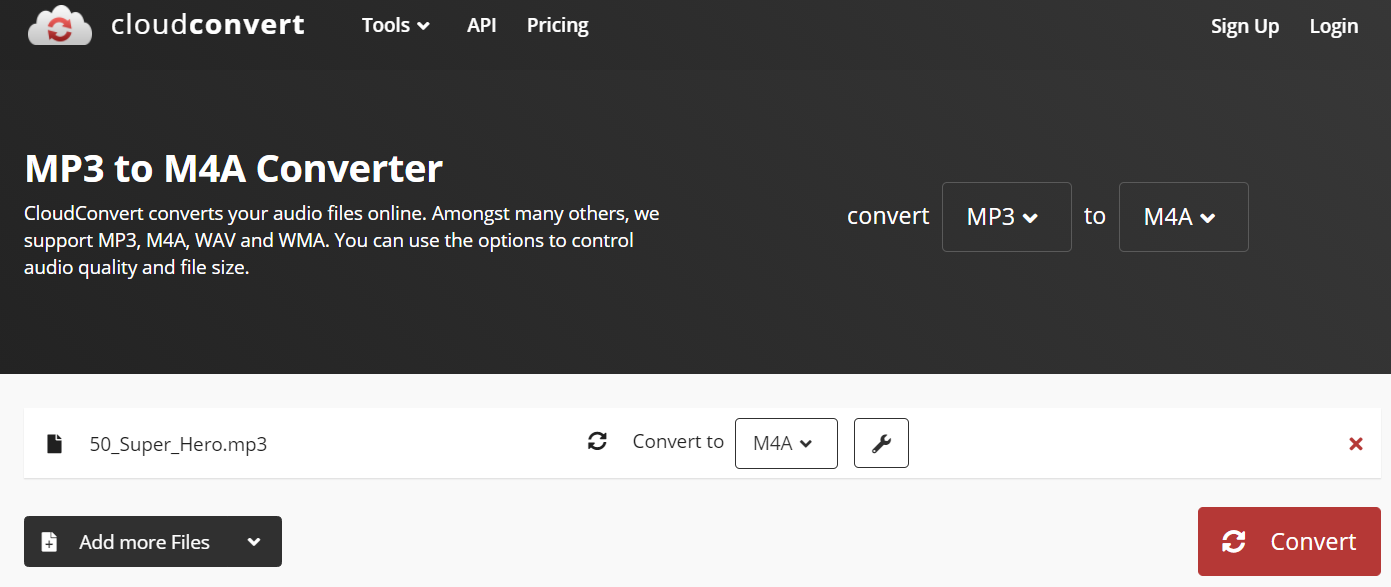Open the M4A target format dropdown in header
The height and width of the screenshot is (587, 1391).
coord(1184,217)
